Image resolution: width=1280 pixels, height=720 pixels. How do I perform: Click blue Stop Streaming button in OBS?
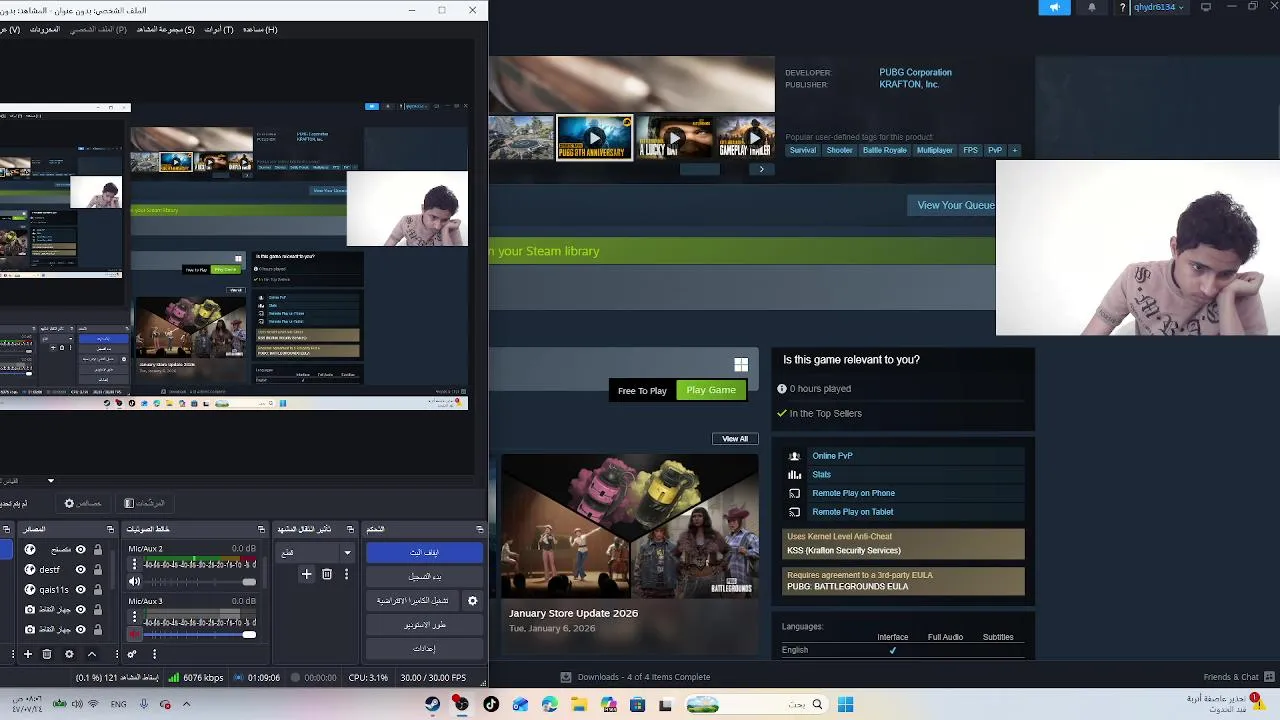pyautogui.click(x=424, y=552)
